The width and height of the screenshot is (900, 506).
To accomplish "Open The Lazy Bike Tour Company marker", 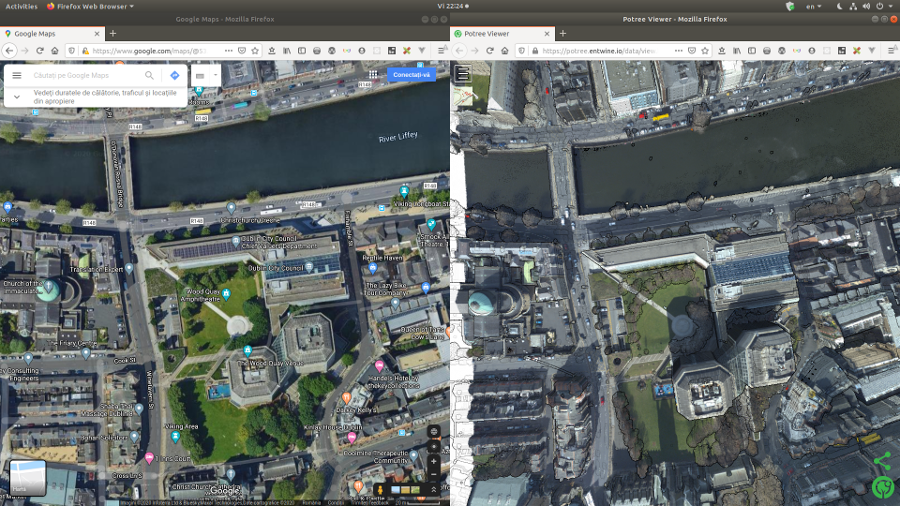I will [425, 287].
